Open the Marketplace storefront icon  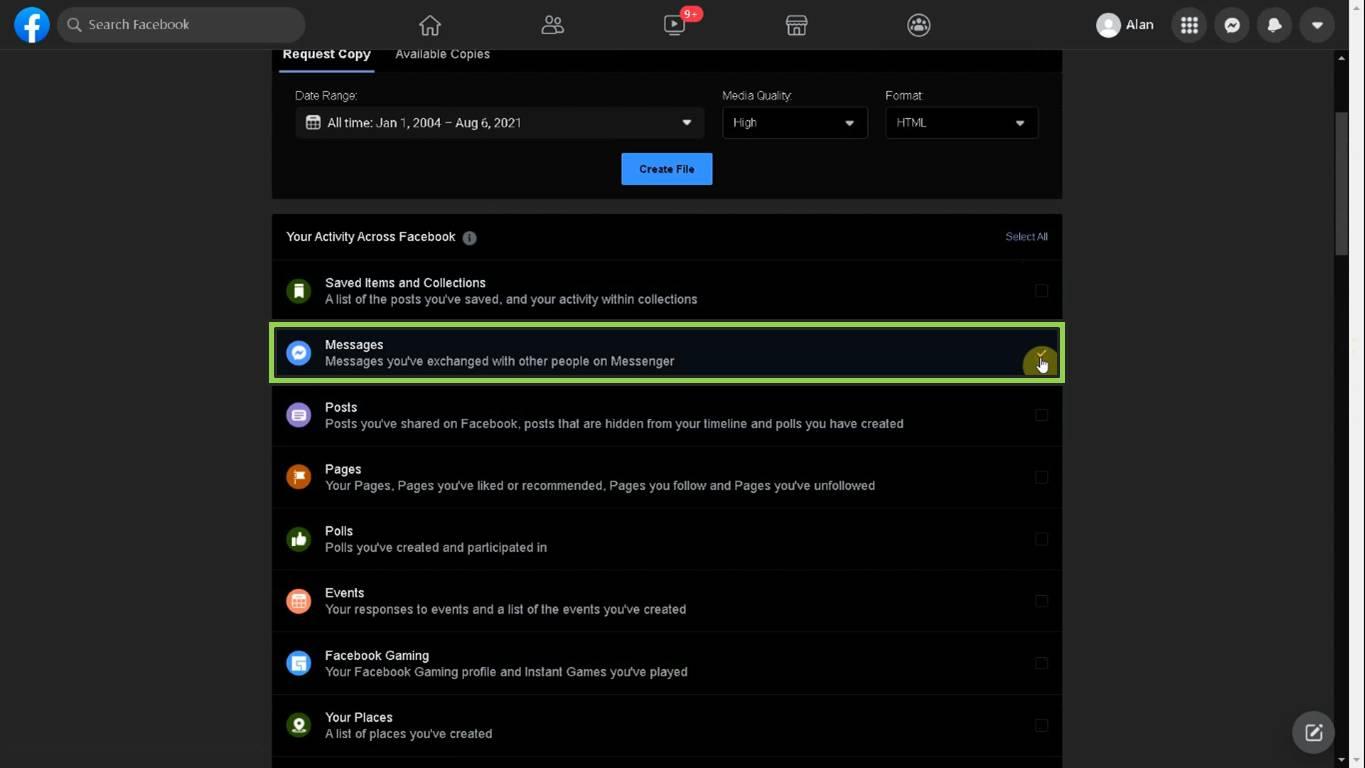coord(796,25)
